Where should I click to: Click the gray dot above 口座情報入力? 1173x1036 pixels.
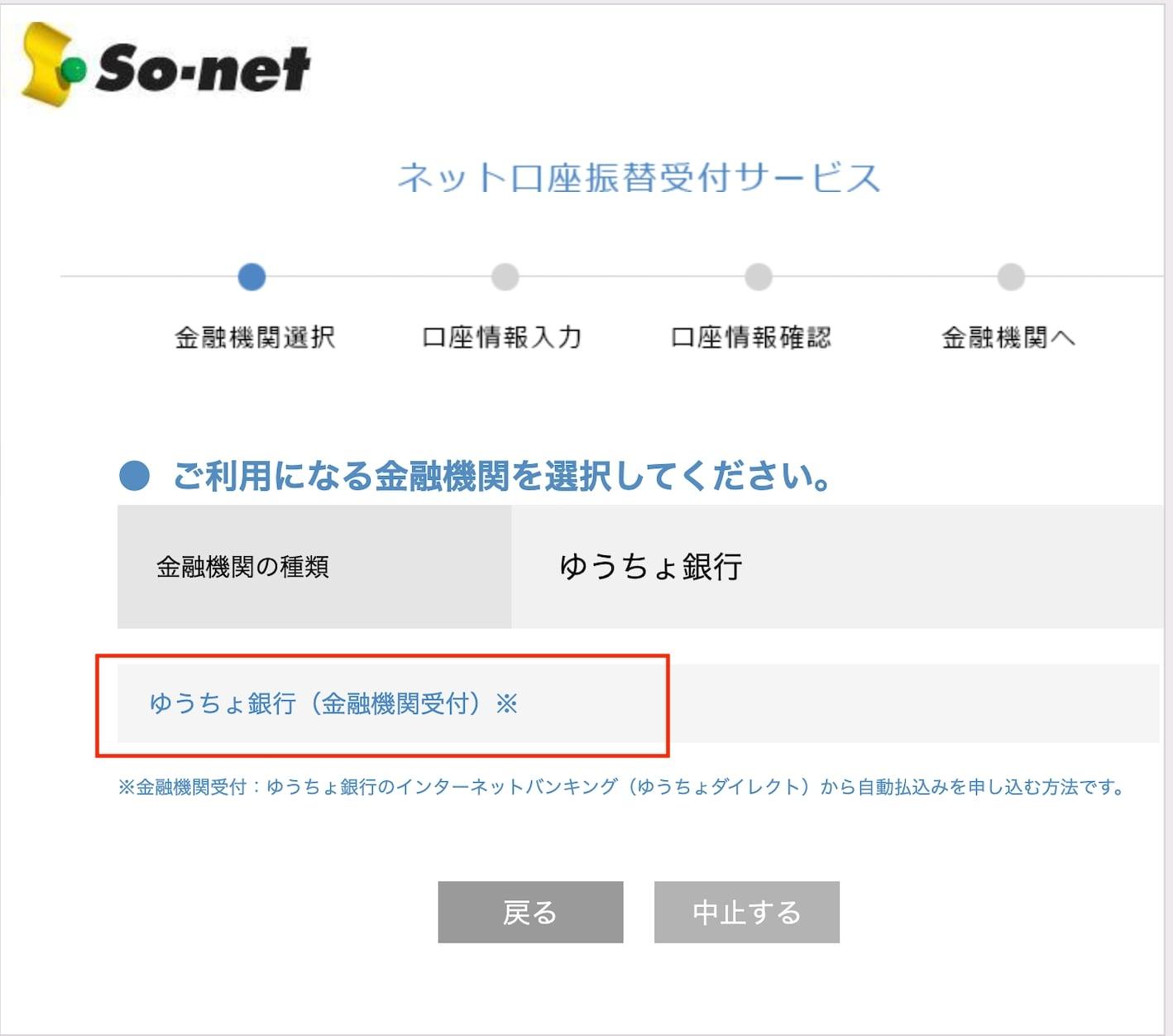[505, 276]
